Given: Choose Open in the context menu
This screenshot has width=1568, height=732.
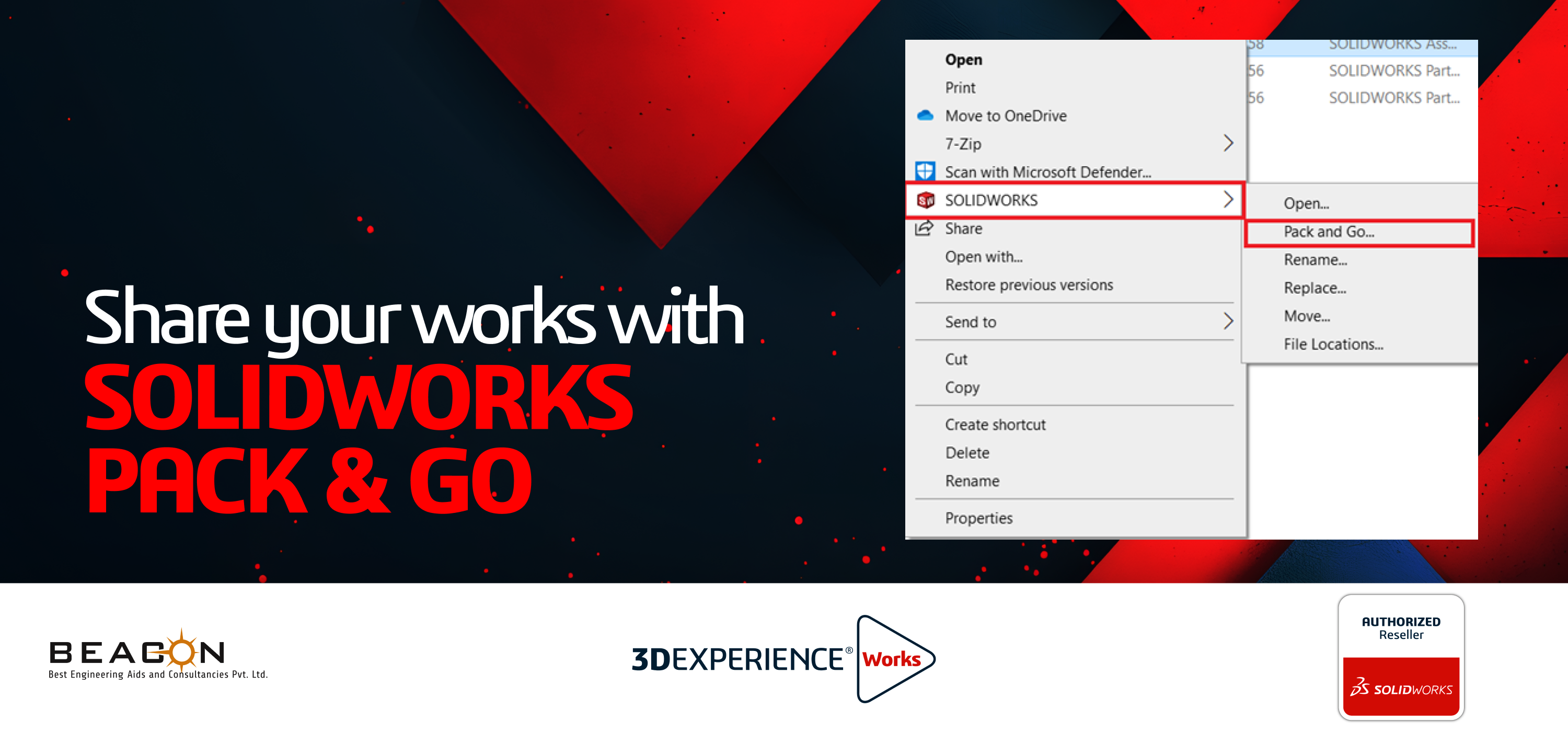Looking at the screenshot, I should click(x=1075, y=60).
